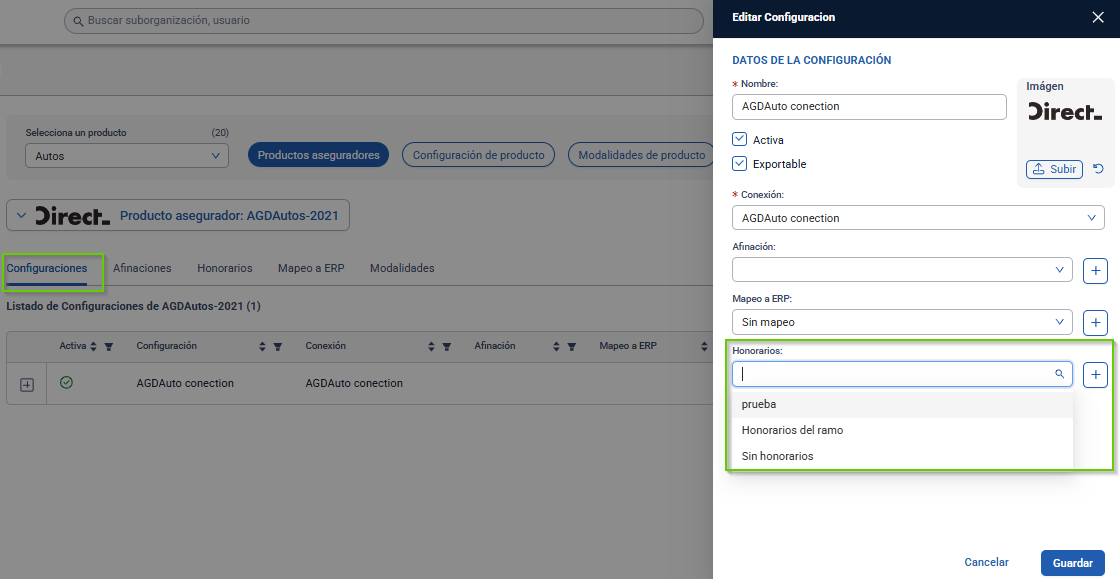Filter the Configuración column

278,346
